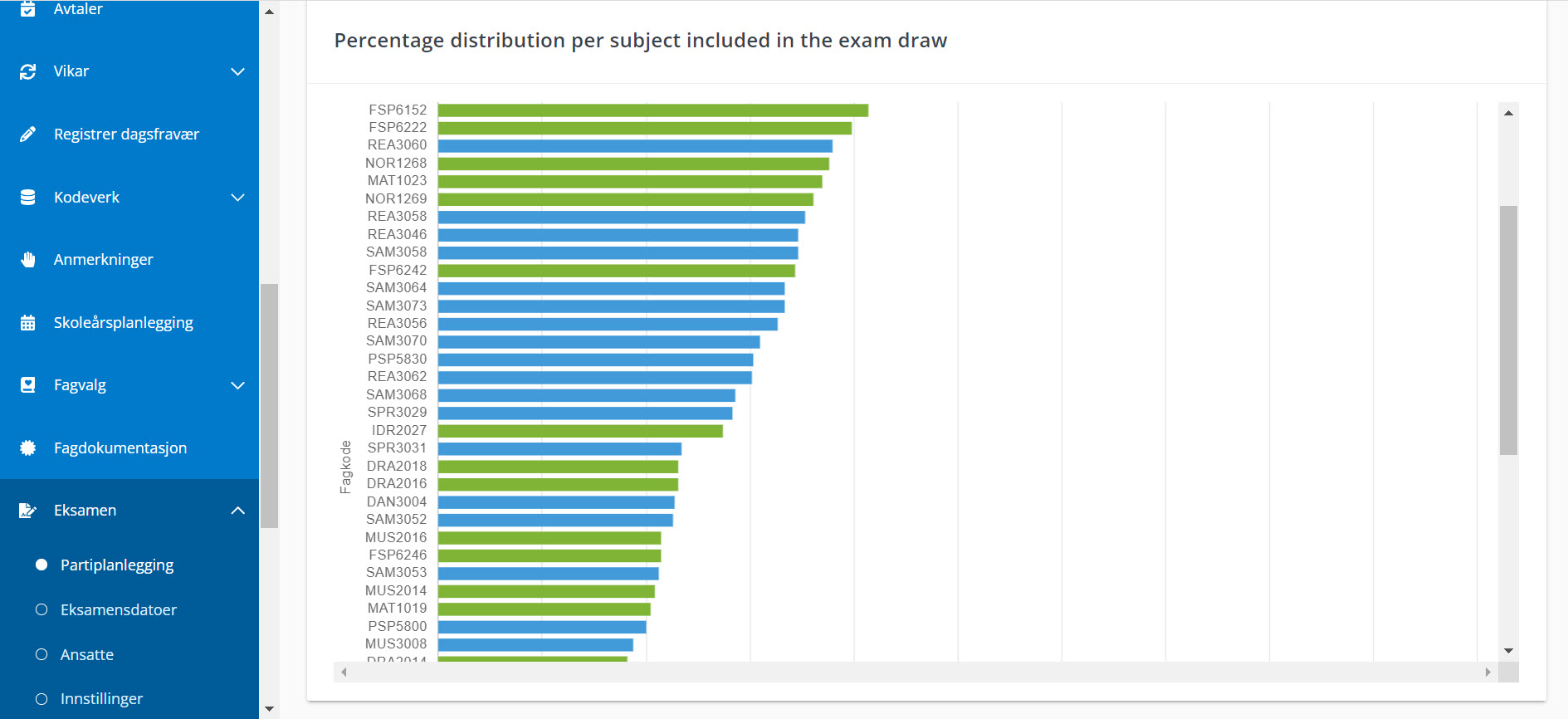Click the Eksamen edit icon
Viewport: 1568px width, 719px height.
tap(28, 511)
